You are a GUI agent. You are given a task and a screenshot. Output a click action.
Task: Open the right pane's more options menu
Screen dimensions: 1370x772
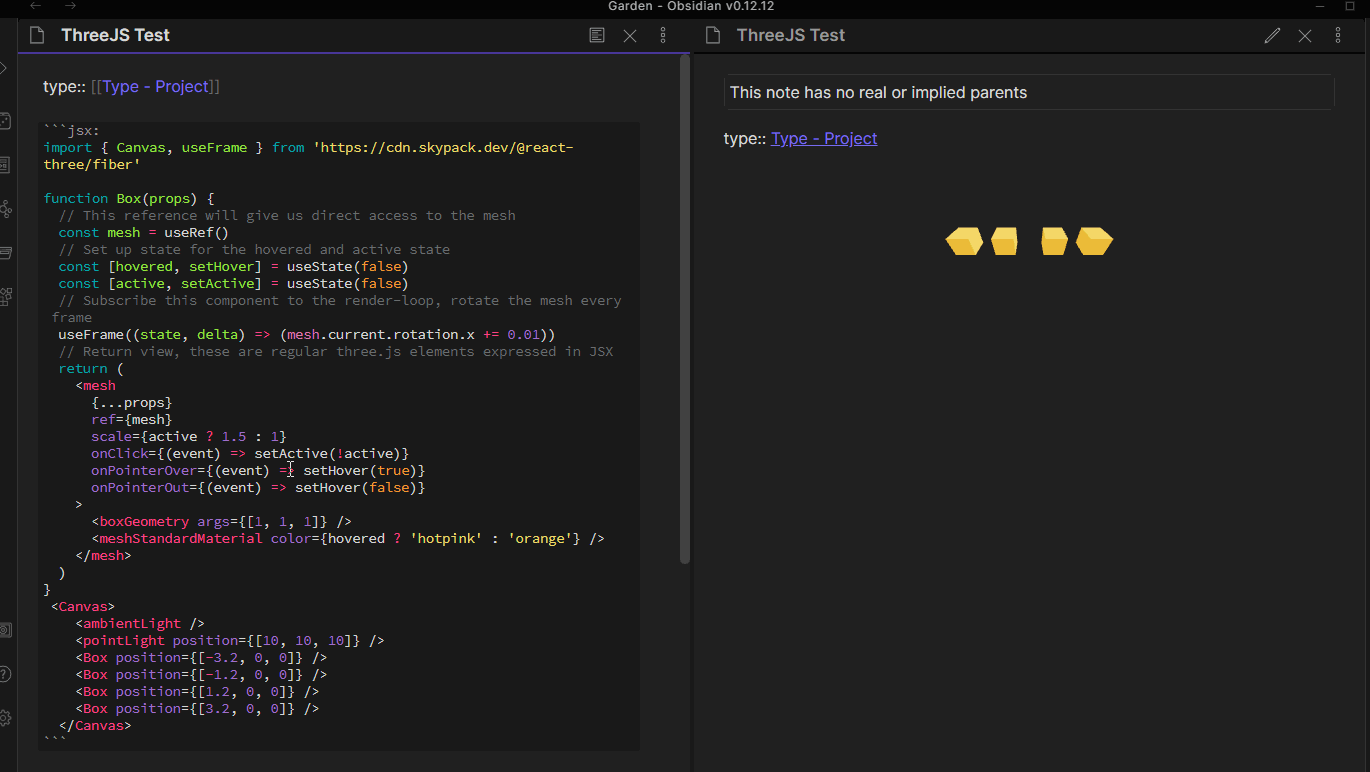click(1338, 35)
